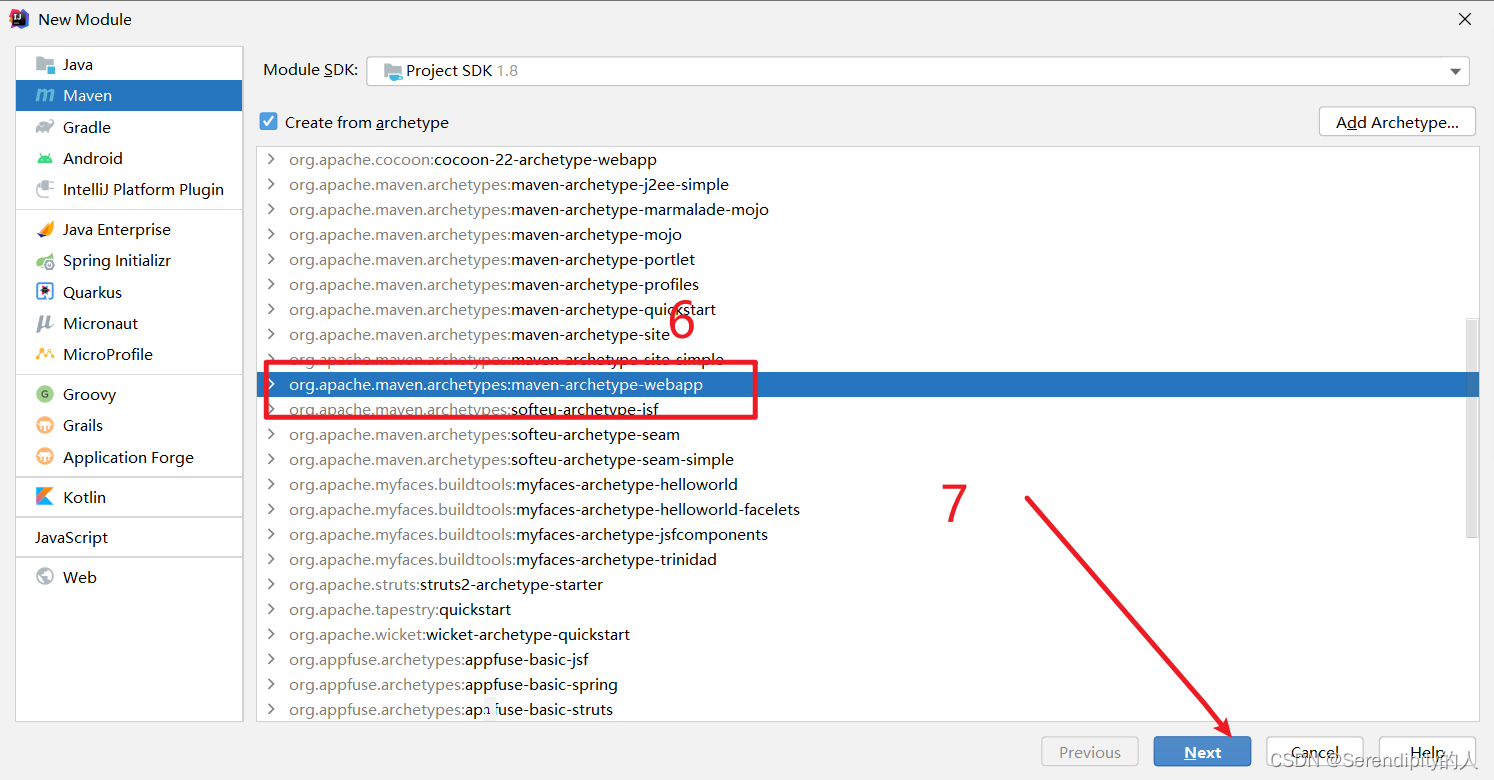1494x780 pixels.
Task: Open Help for this dialog
Action: tap(1427, 752)
